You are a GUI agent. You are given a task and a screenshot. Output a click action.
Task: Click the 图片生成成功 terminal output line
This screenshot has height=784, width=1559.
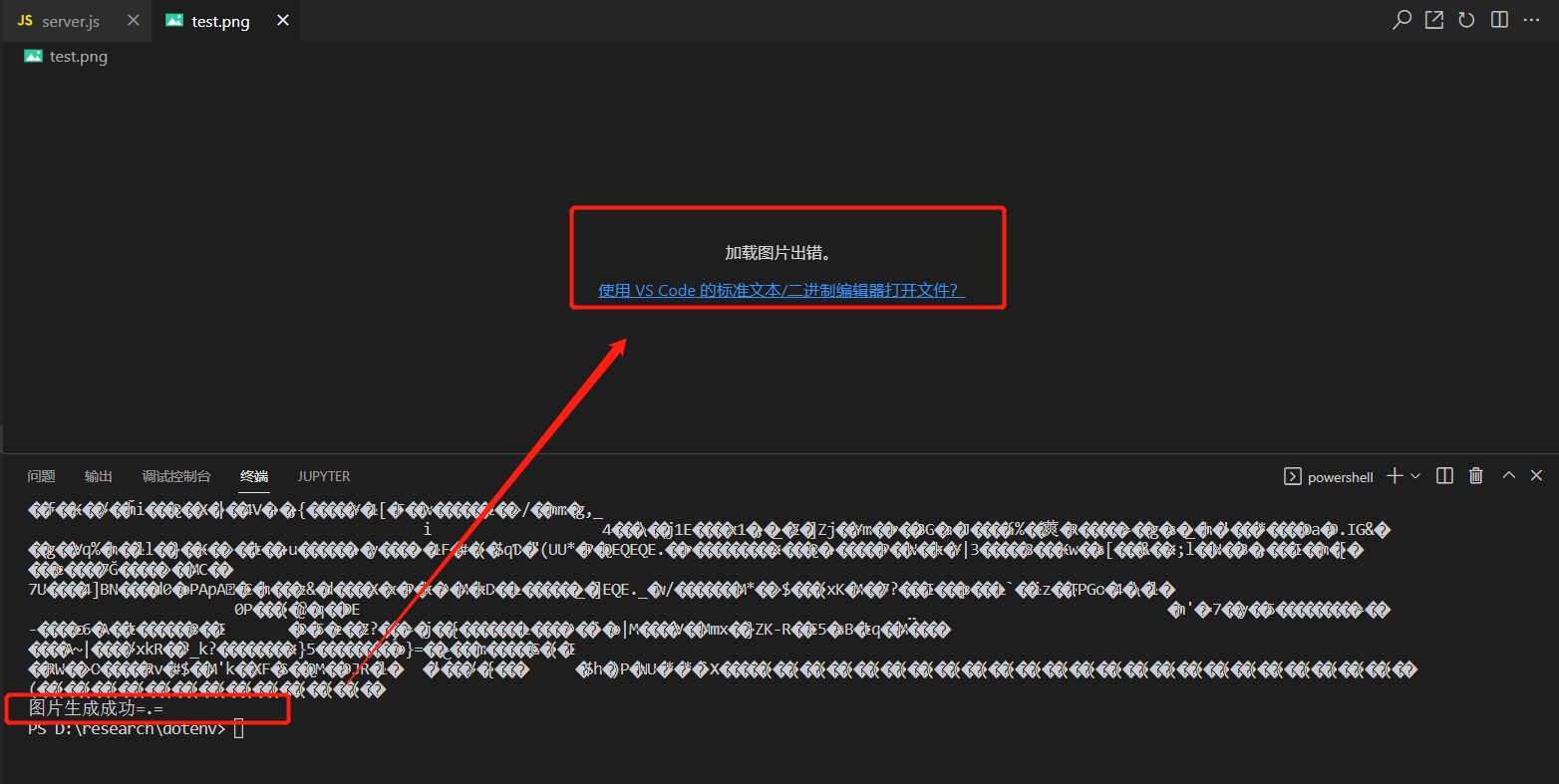[x=96, y=708]
